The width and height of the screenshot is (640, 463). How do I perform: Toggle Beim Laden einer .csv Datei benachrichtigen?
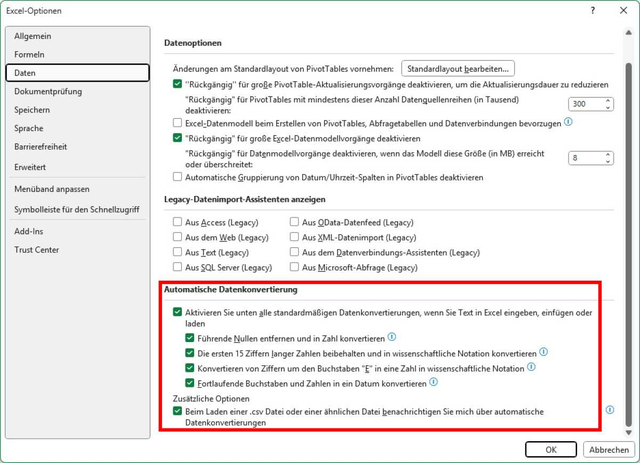click(177, 411)
